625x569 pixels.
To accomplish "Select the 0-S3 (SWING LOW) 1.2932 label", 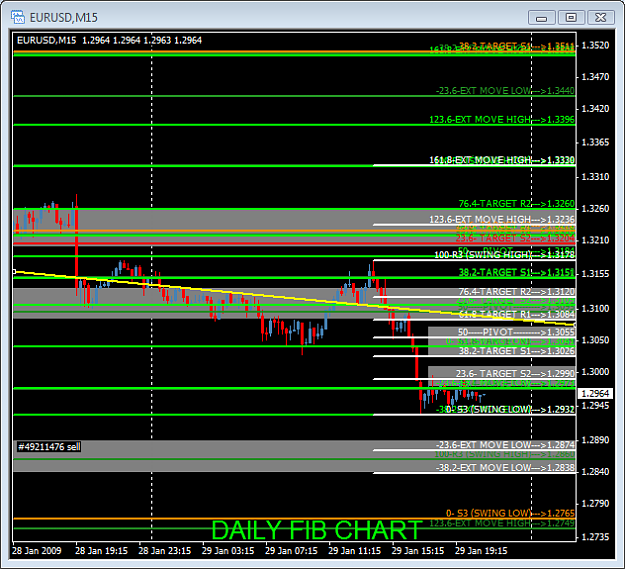I will 510,410.
